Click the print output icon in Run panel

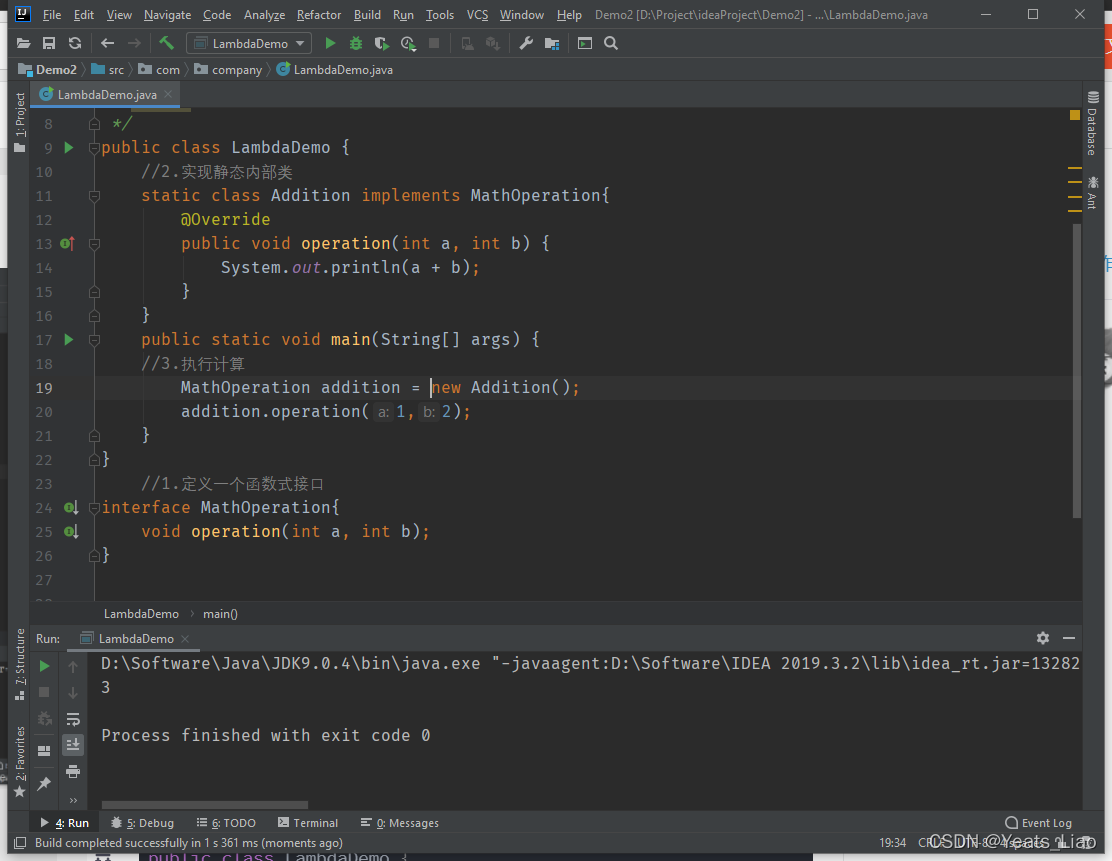pyautogui.click(x=73, y=772)
